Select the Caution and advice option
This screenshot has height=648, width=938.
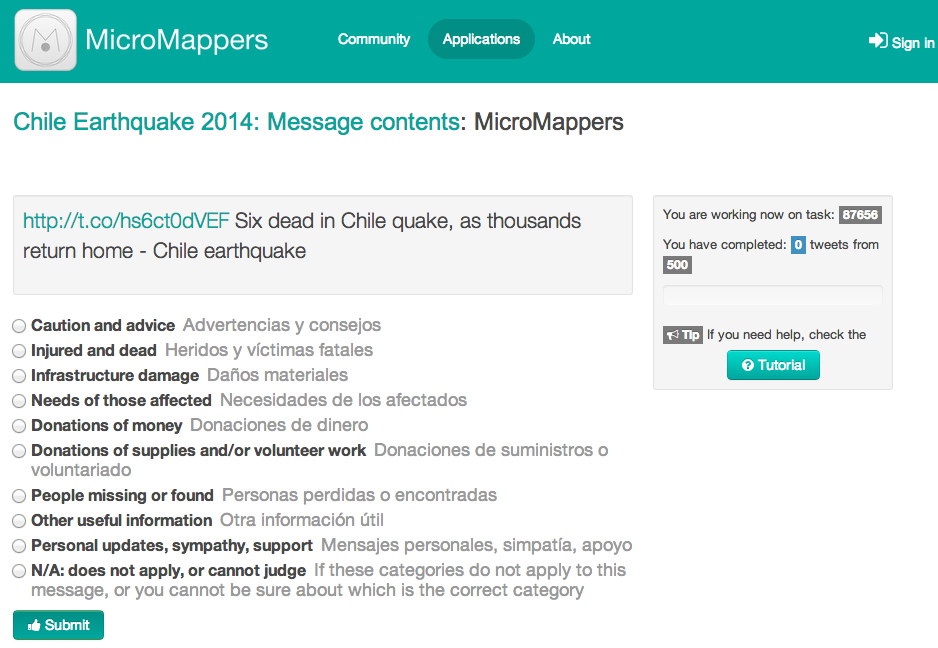tap(19, 326)
